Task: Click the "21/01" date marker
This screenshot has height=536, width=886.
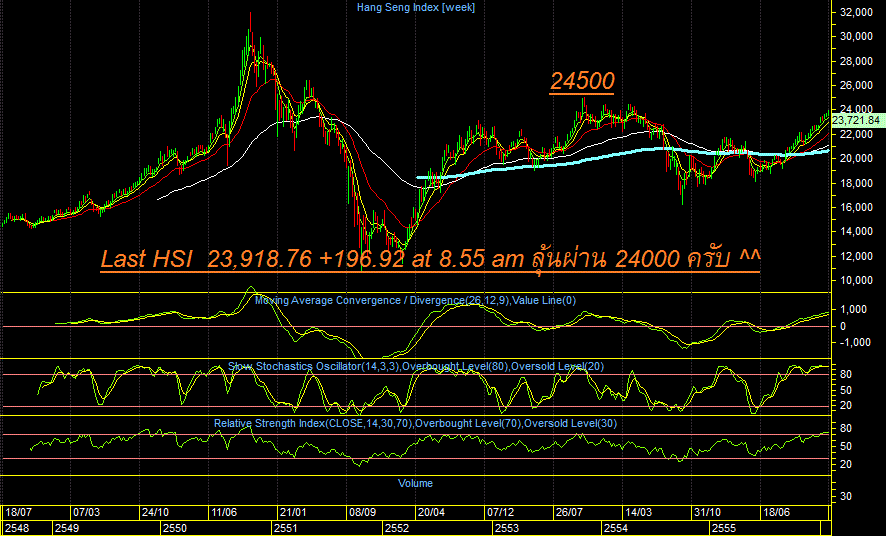Action: (x=293, y=512)
